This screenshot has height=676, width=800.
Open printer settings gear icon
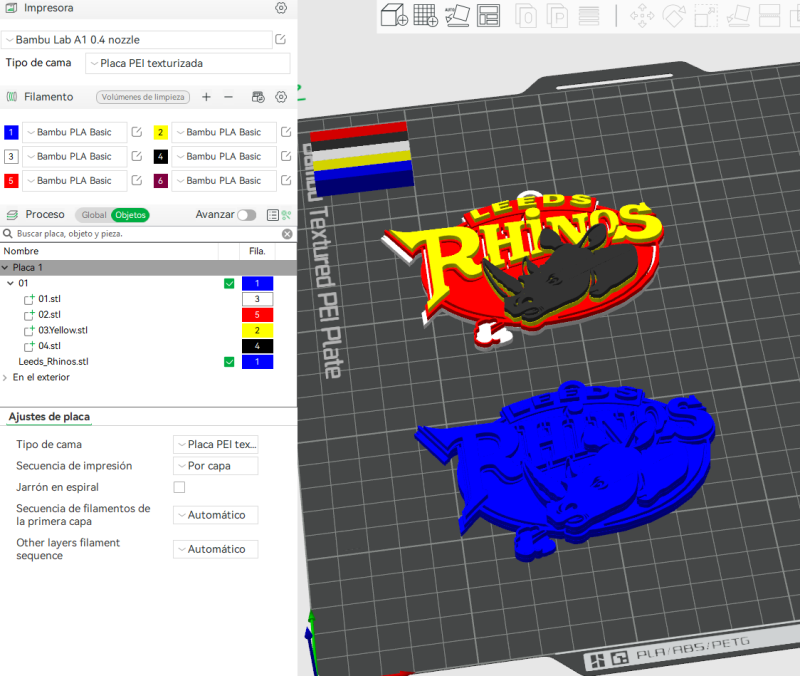click(x=281, y=8)
